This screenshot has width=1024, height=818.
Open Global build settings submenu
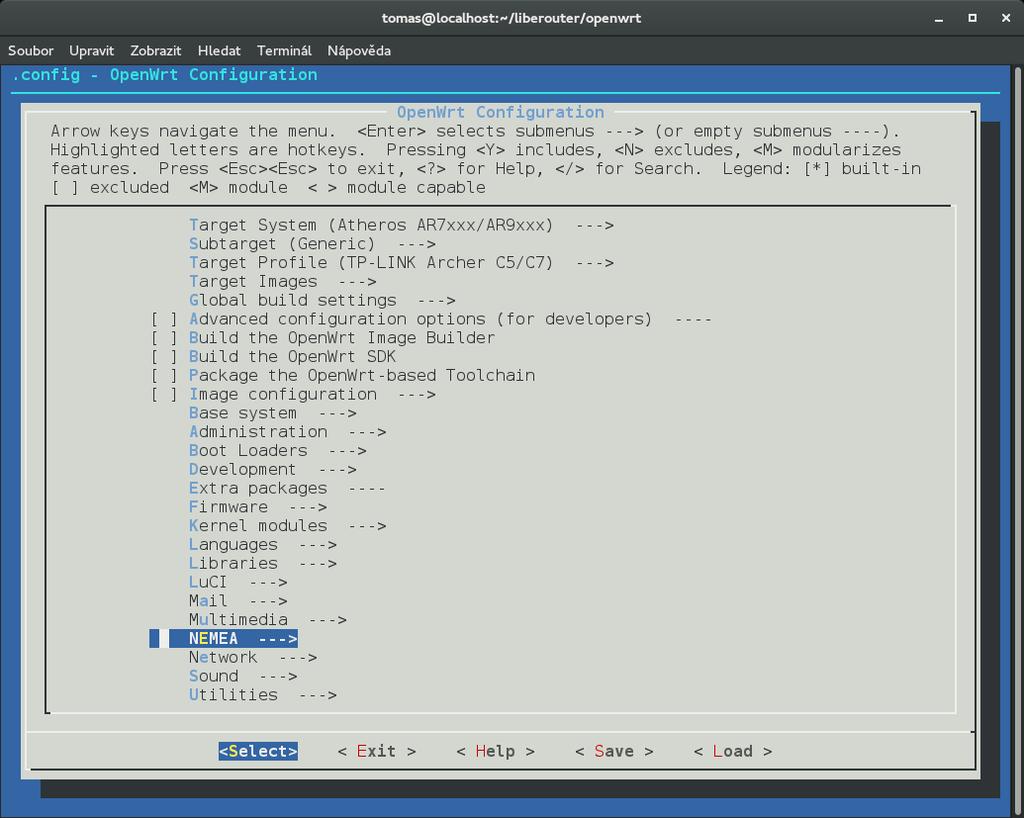322,300
